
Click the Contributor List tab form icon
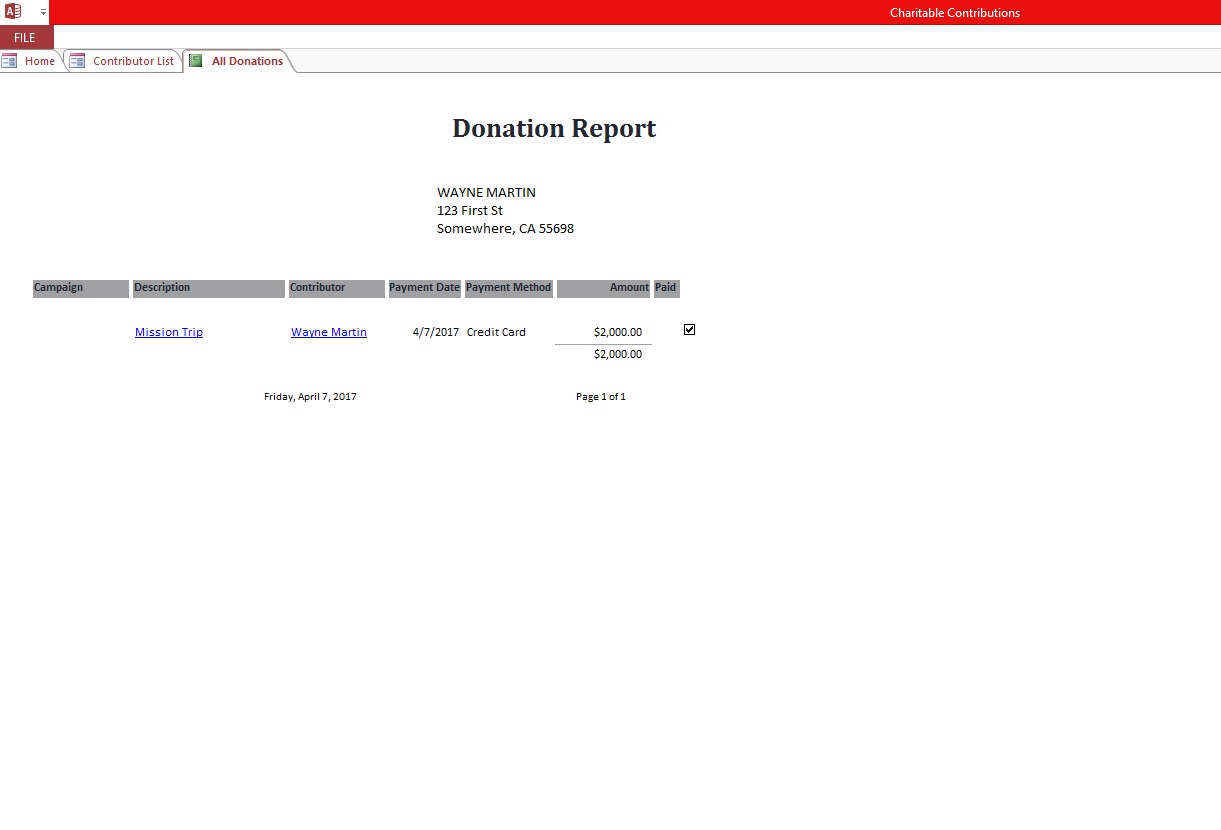tap(77, 61)
